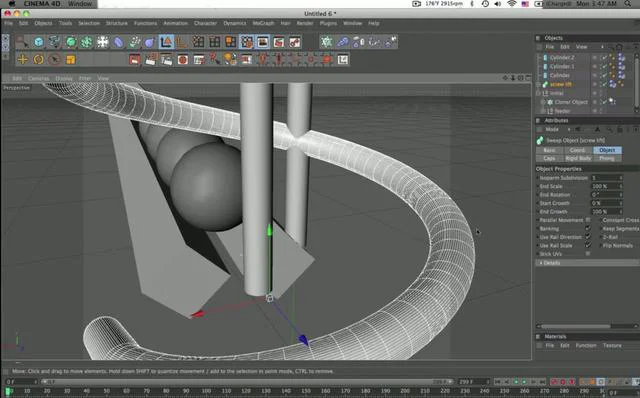Image resolution: width=640 pixels, height=398 pixels.
Task: Switch to the Caps tab
Action: coord(549,158)
